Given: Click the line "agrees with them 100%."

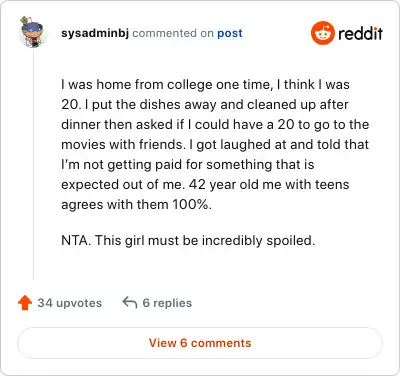Looking at the screenshot, I should (x=136, y=204).
